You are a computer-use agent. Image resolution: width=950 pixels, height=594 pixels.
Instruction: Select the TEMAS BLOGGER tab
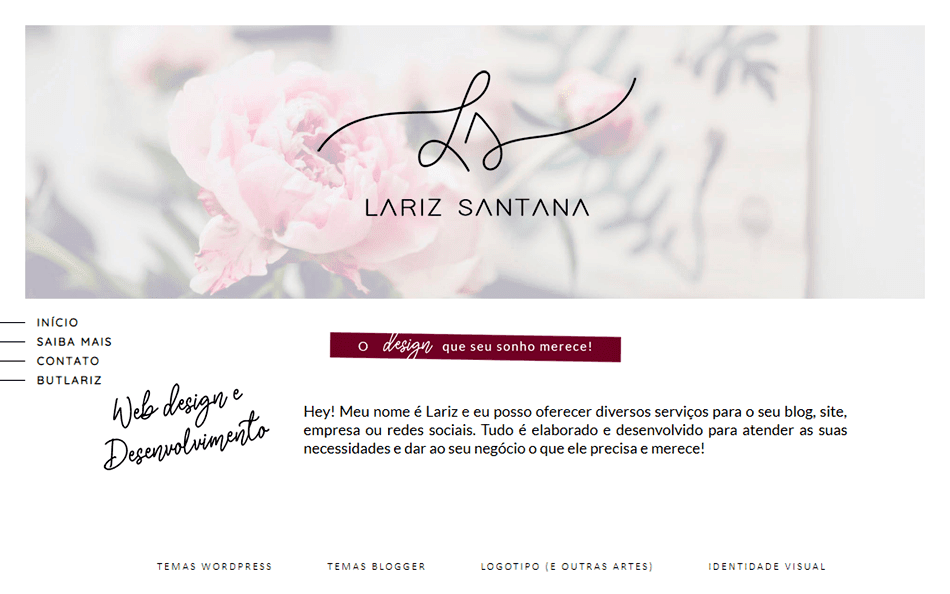click(376, 567)
